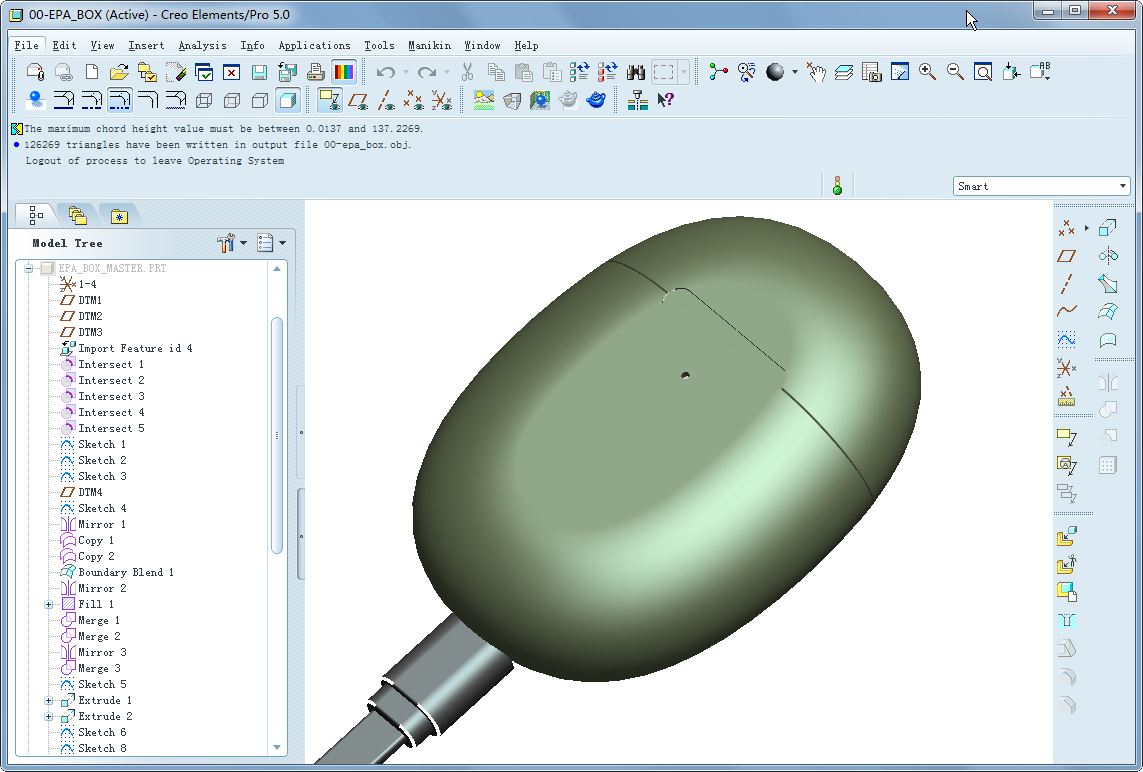Click the Context-sensitive Help arrow icon
The image size is (1143, 772).
pyautogui.click(x=665, y=100)
